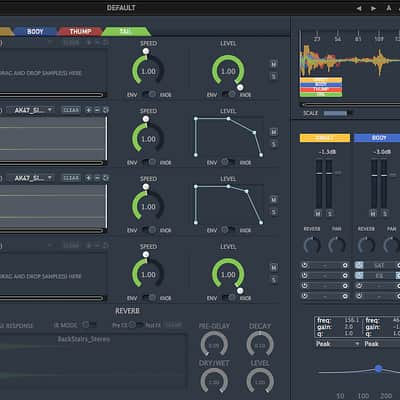Enable the fourth FX slot power icon on yellow channel
This screenshot has height=400, width=400.
point(304,296)
